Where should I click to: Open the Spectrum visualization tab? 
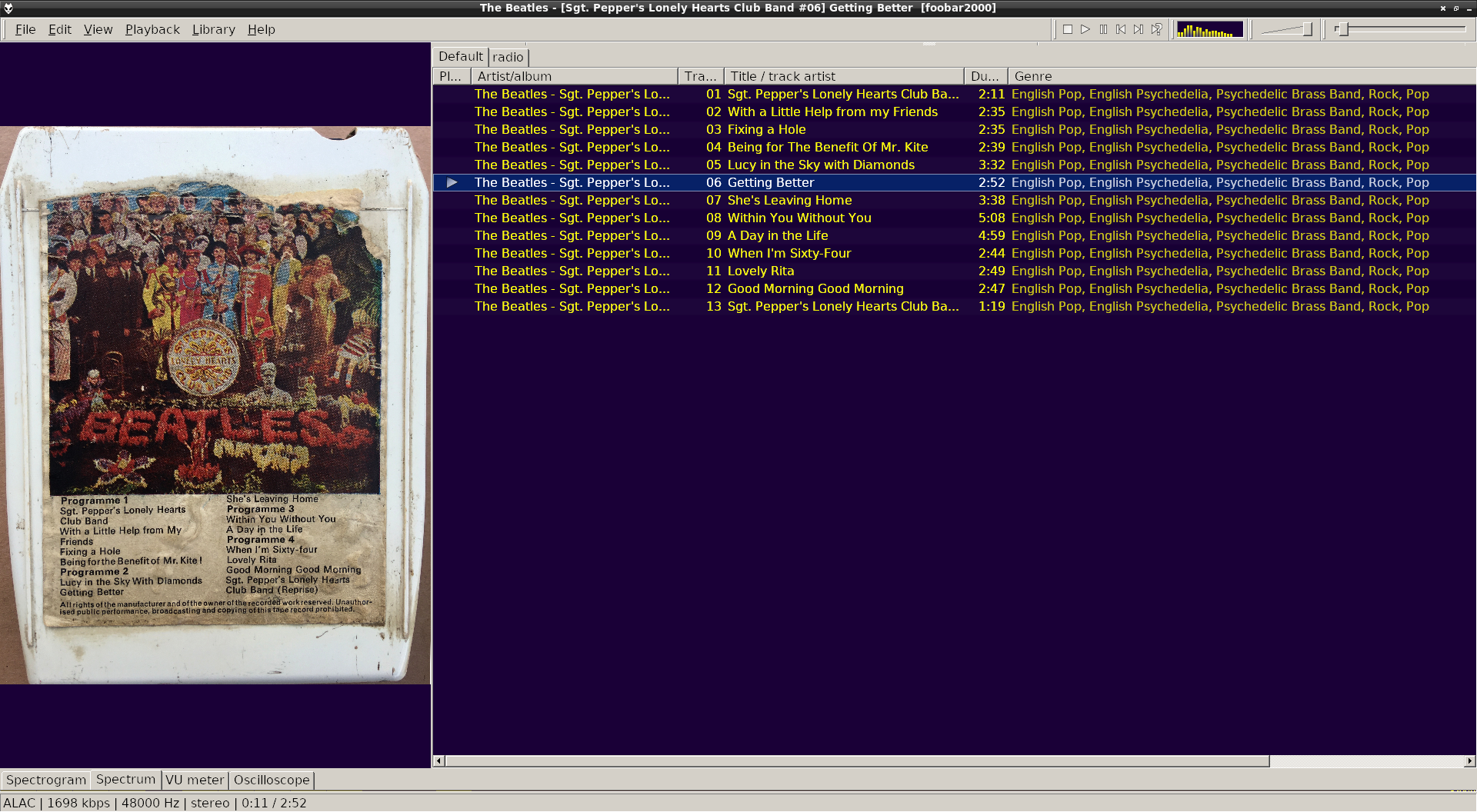[125, 779]
